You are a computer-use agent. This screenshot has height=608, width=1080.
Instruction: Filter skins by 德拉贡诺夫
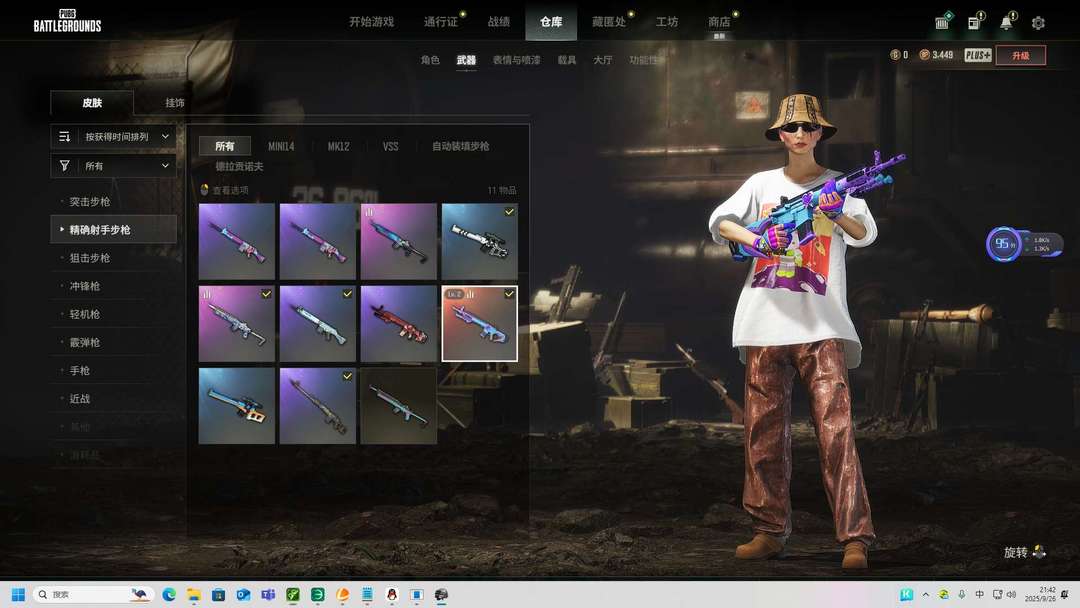coord(239,166)
